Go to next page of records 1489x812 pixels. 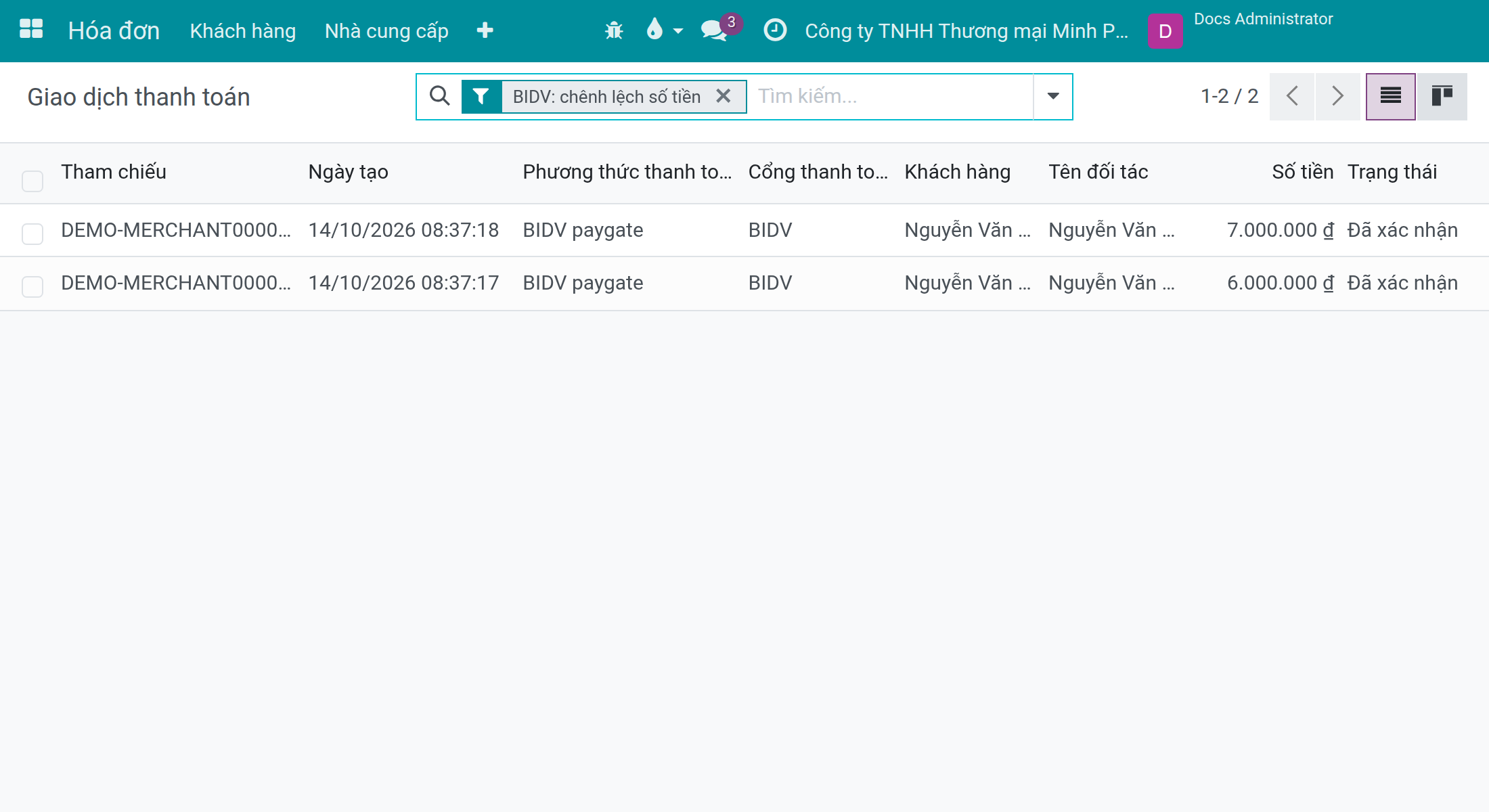[1337, 97]
